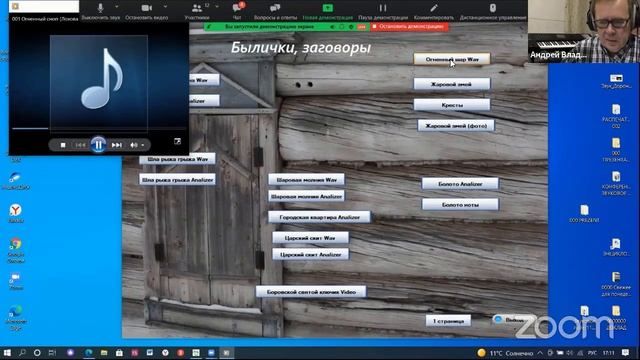Viewport: 640px width, 360px height.
Task: Play 'Царский скит Wav' button
Action: coord(310,238)
